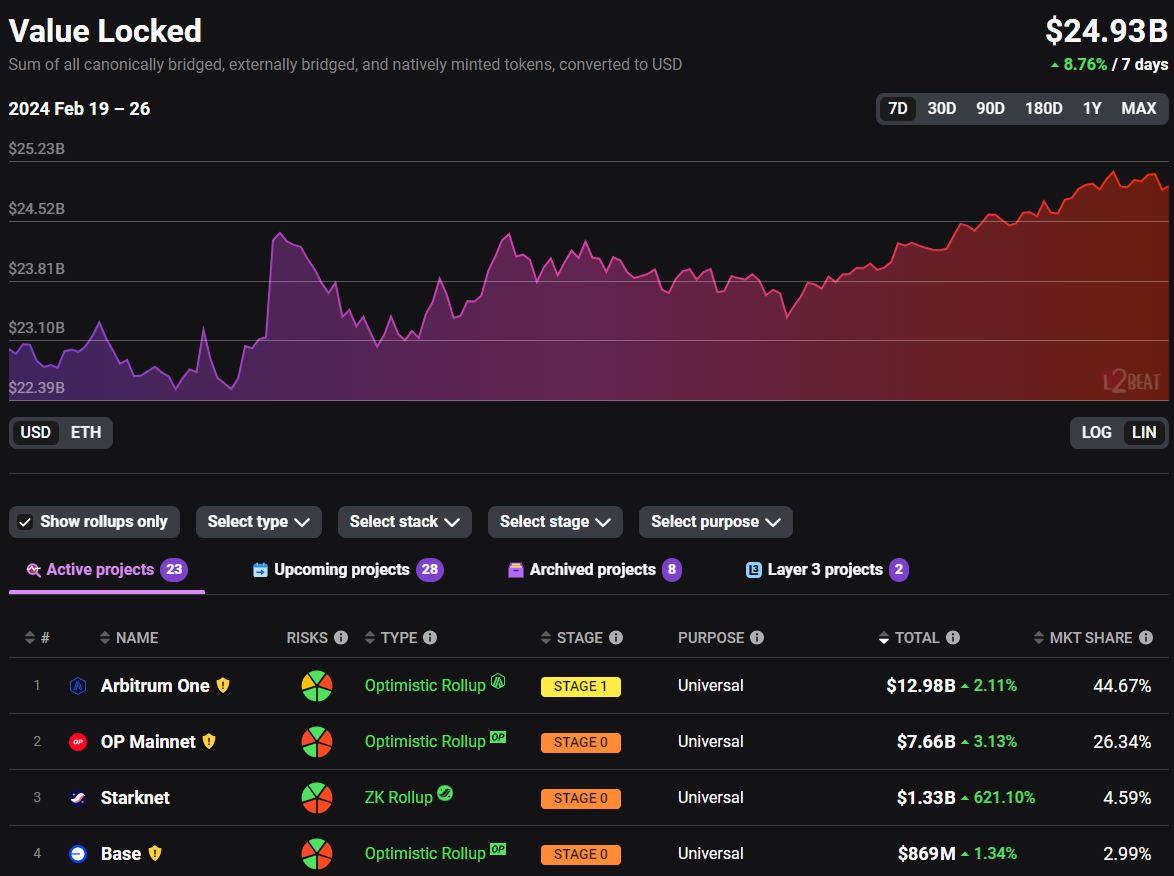This screenshot has width=1174, height=876.
Task: Sort the table by TOTAL column
Action: tap(916, 638)
